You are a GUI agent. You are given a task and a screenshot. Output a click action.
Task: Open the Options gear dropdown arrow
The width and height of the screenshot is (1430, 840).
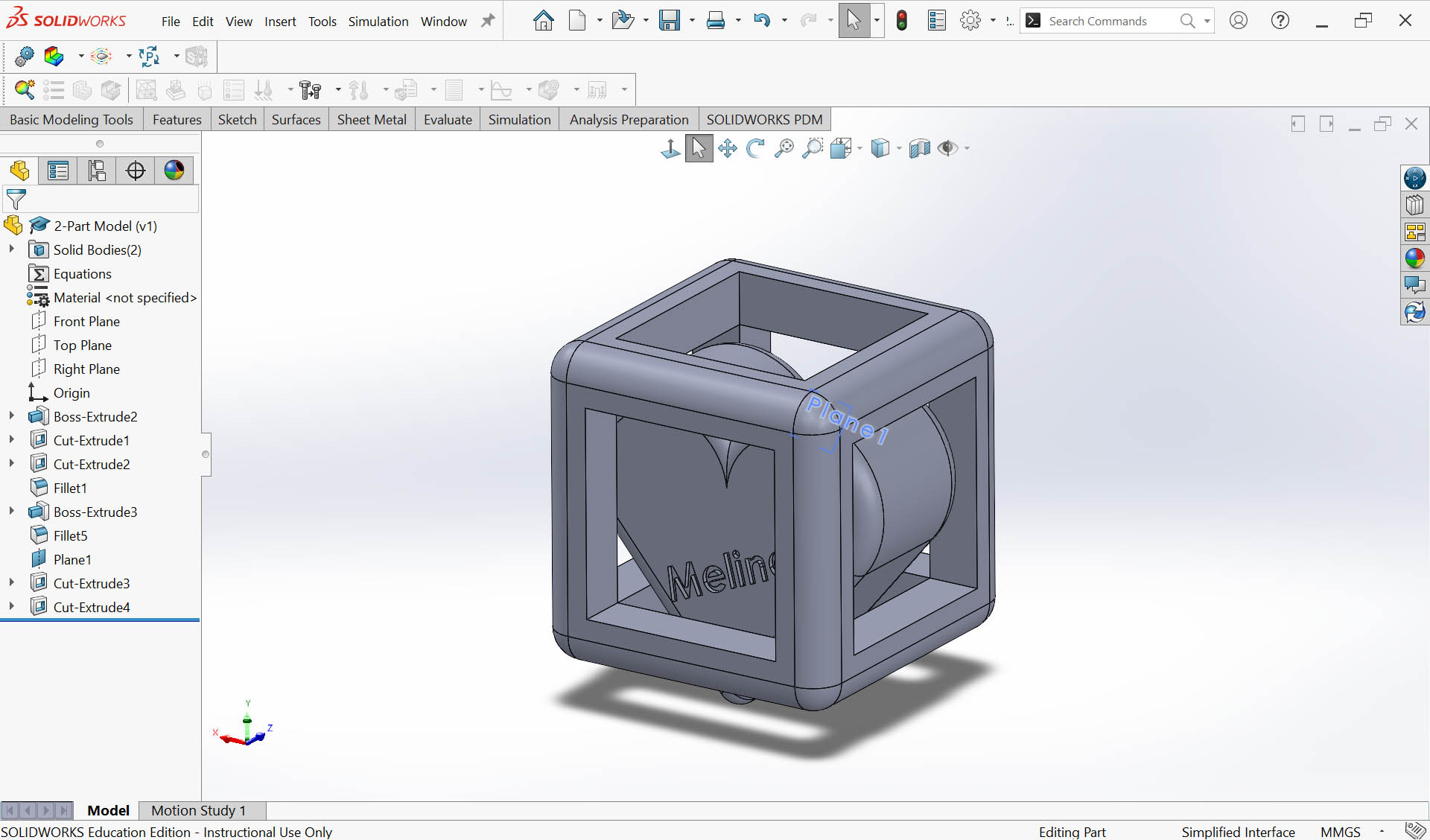pyautogui.click(x=993, y=21)
